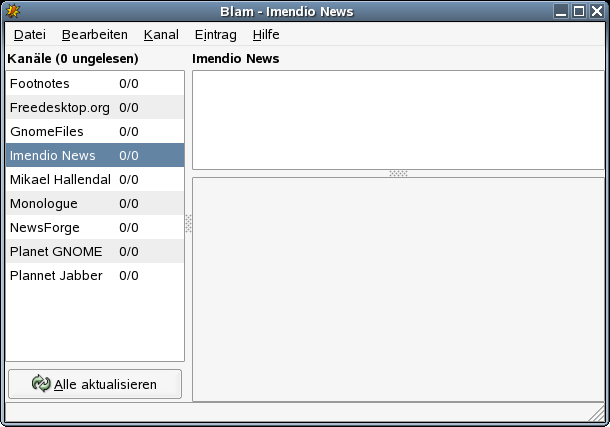Select the GnomeFiles channel
610x427 pixels.
95,131
